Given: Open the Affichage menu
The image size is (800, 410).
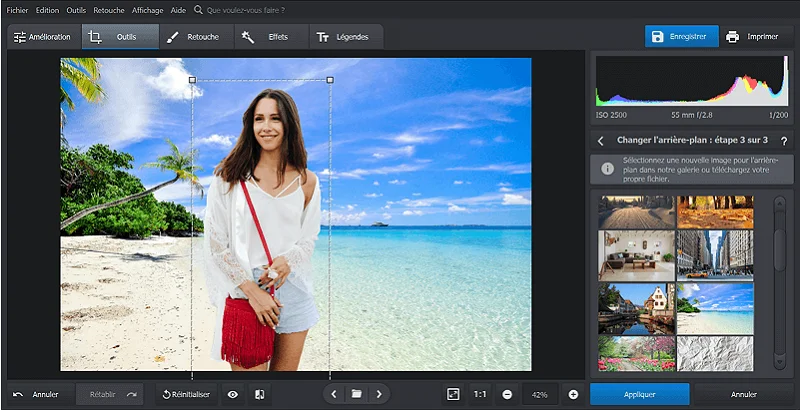Looking at the screenshot, I should (147, 10).
